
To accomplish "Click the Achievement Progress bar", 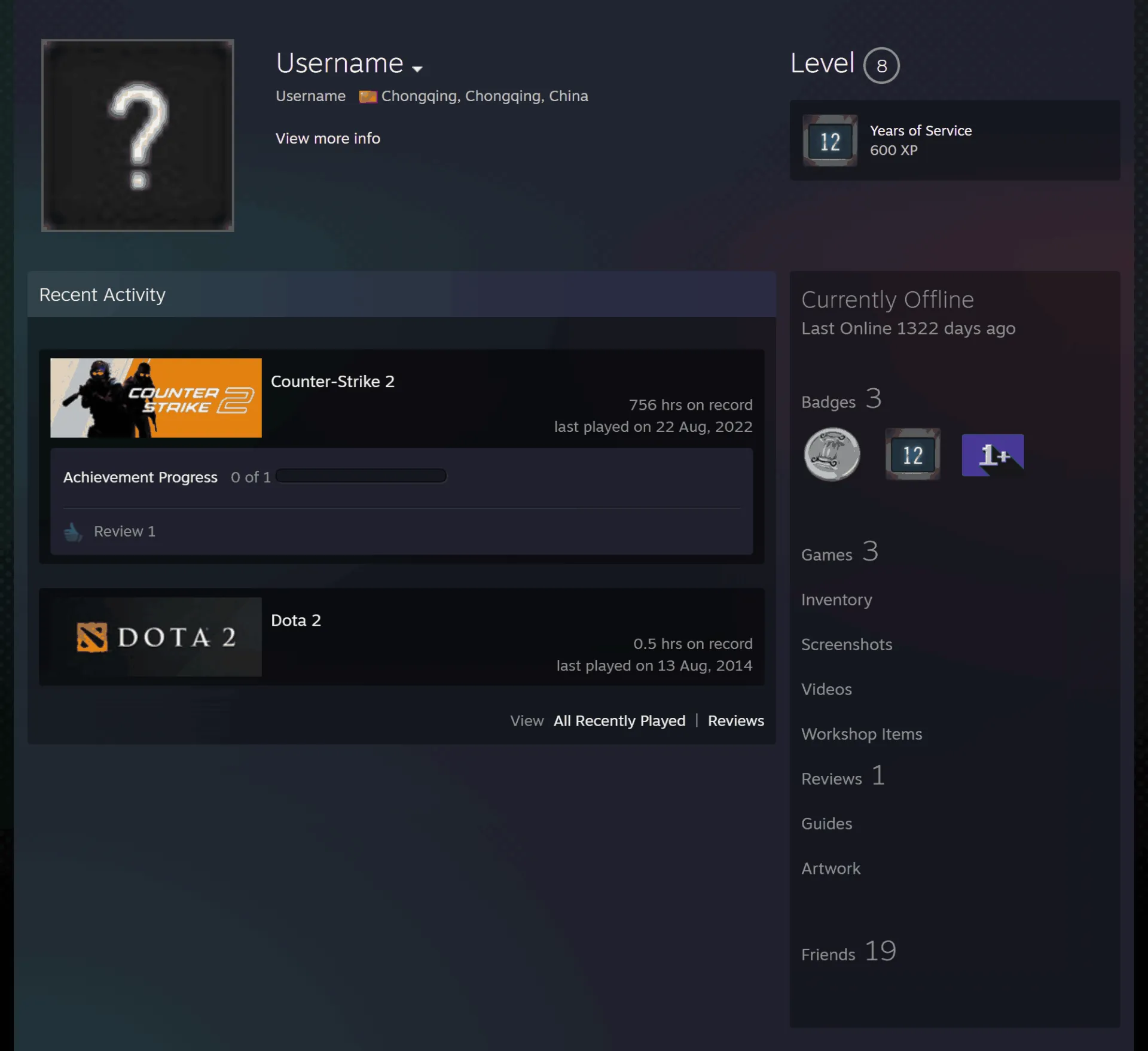I will click(361, 476).
